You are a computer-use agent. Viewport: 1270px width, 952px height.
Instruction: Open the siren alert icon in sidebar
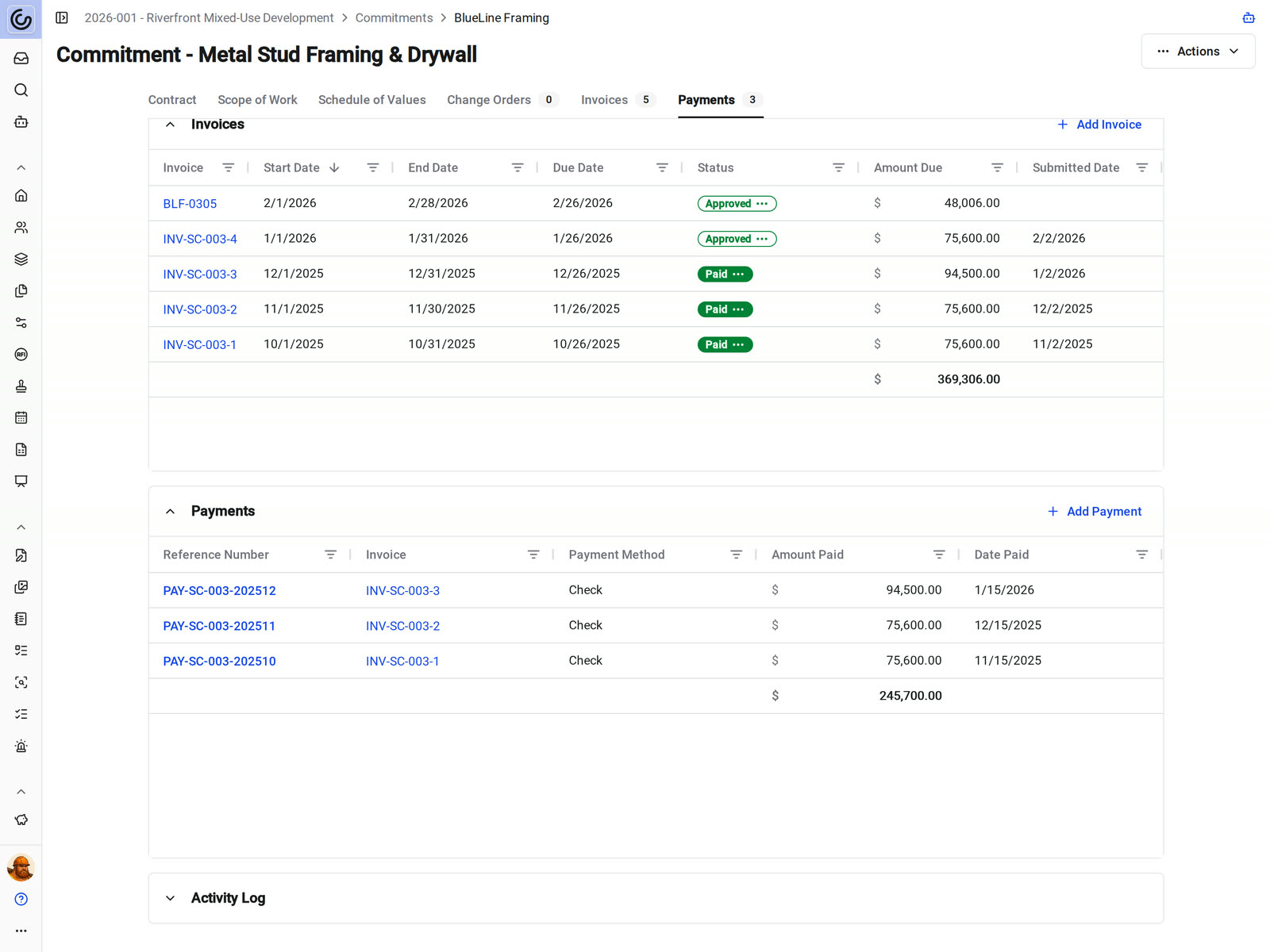[21, 747]
